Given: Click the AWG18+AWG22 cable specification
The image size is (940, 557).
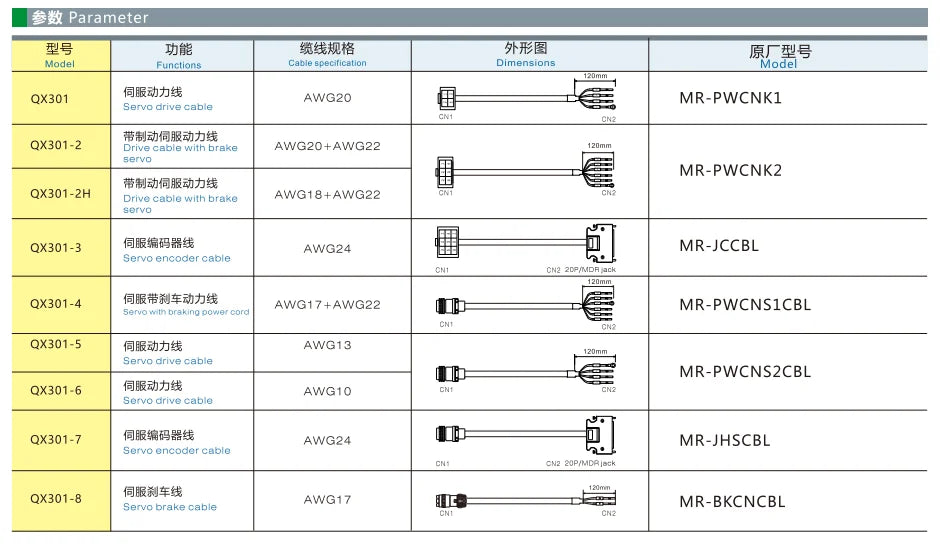Looking at the screenshot, I should [x=327, y=194].
